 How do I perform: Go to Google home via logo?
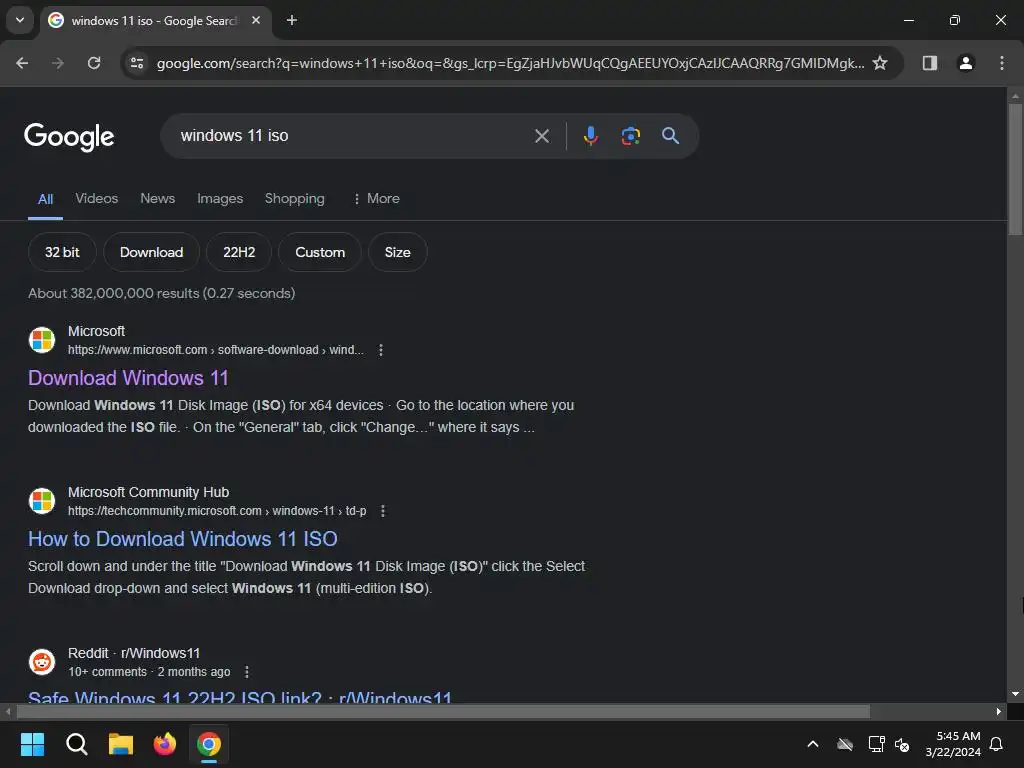point(69,136)
